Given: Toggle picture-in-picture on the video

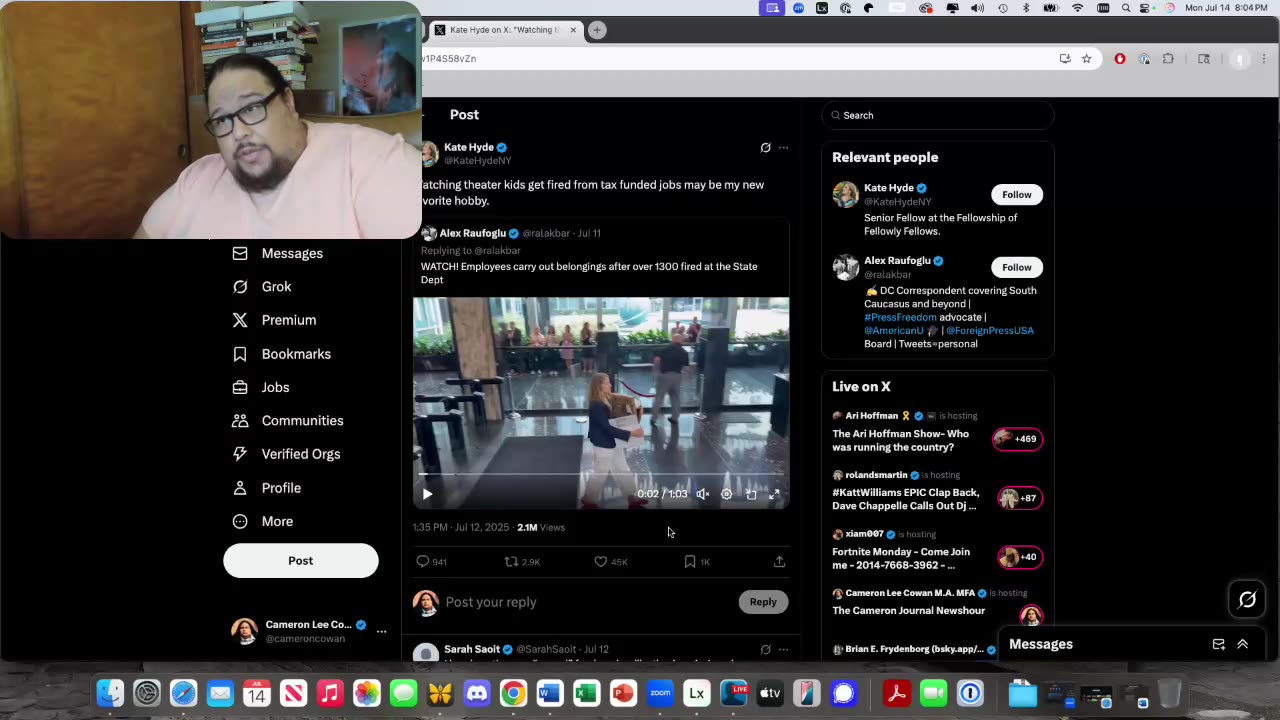Looking at the screenshot, I should [x=751, y=494].
